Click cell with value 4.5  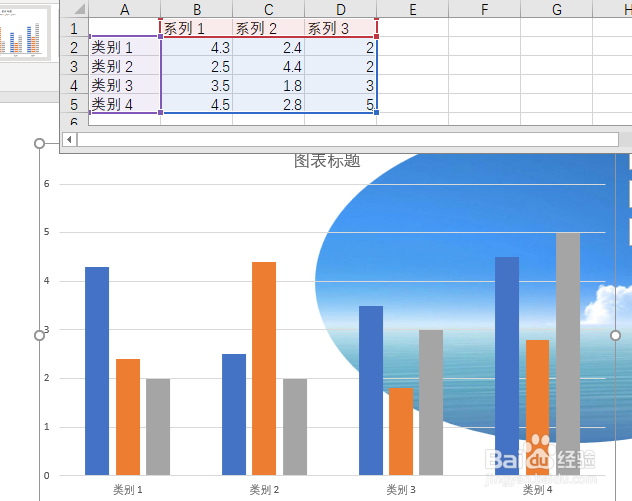click(x=197, y=104)
